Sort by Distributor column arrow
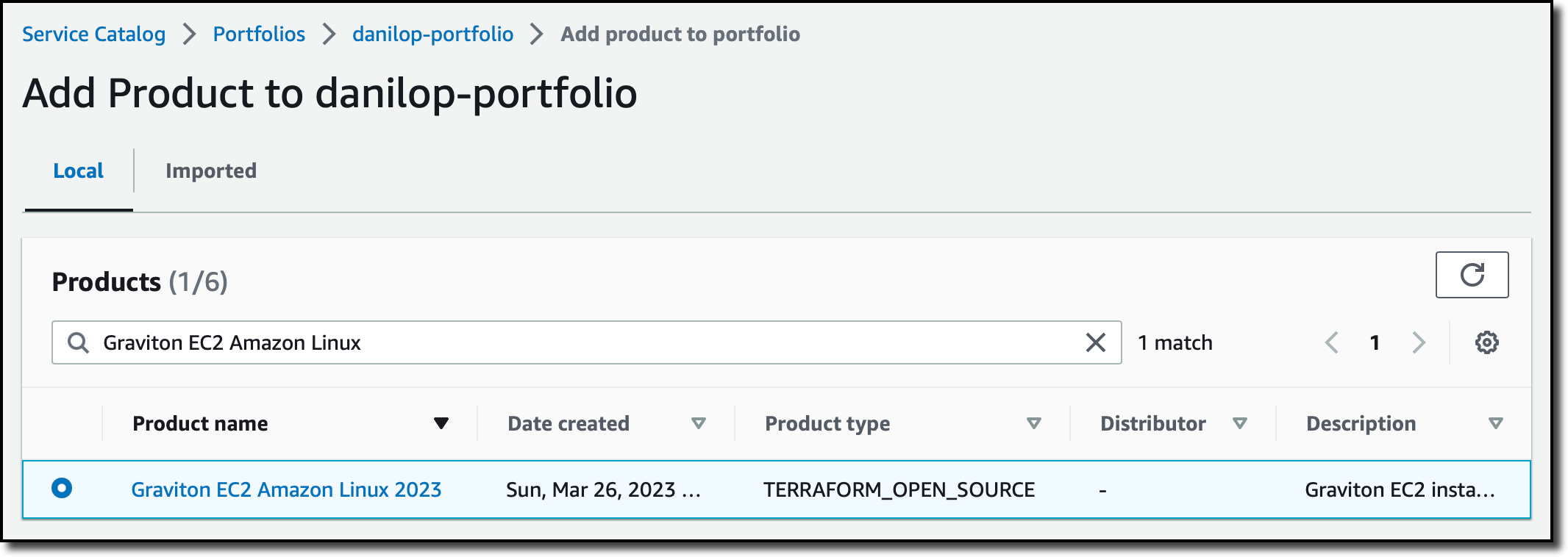 click(1240, 423)
